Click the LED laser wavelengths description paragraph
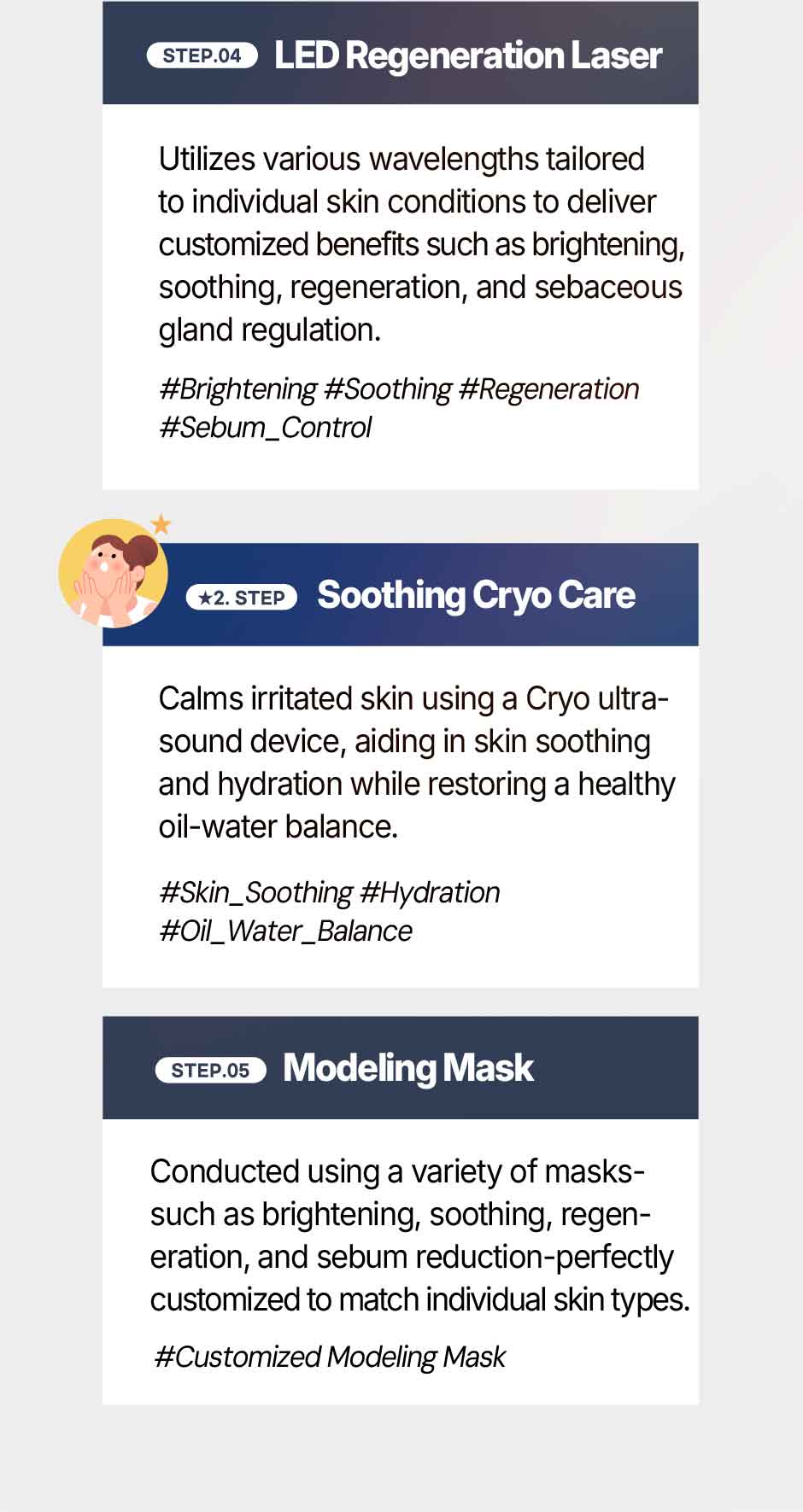 point(422,244)
